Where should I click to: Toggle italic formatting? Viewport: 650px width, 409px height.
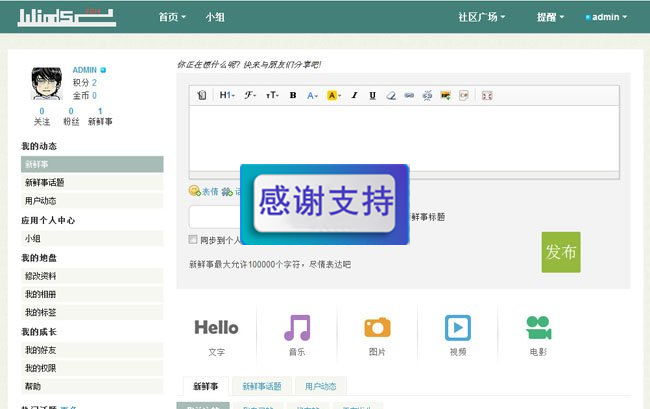(354, 95)
